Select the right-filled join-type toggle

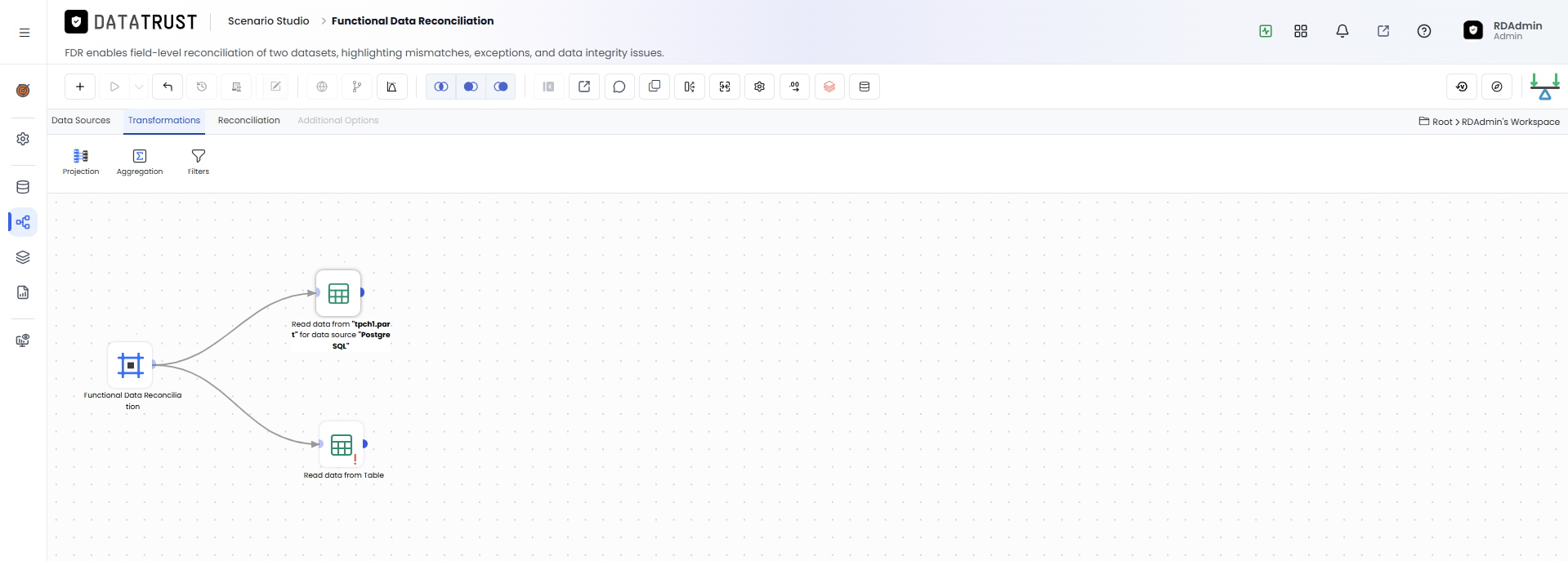[x=501, y=87]
